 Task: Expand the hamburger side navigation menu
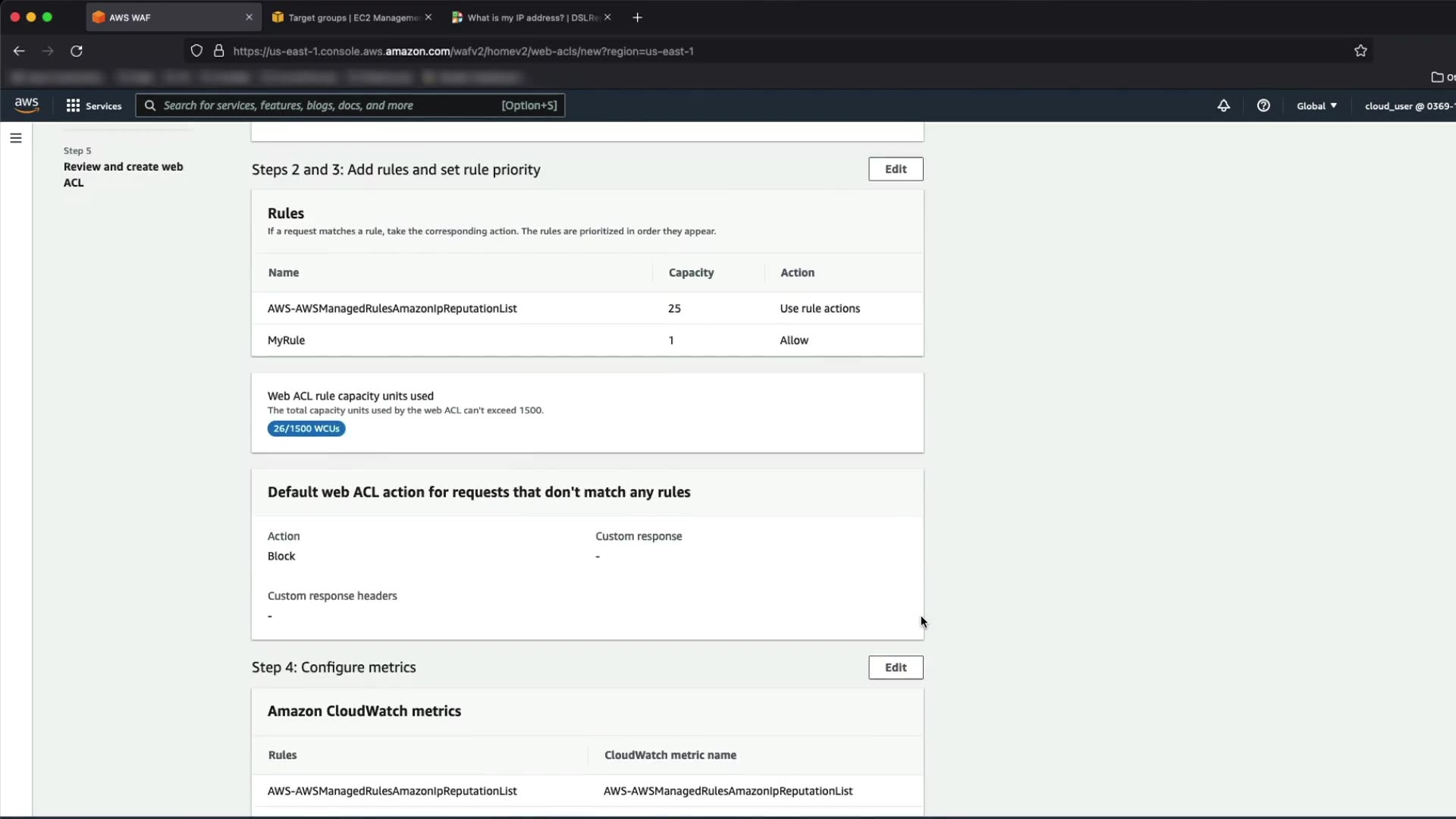(16, 138)
